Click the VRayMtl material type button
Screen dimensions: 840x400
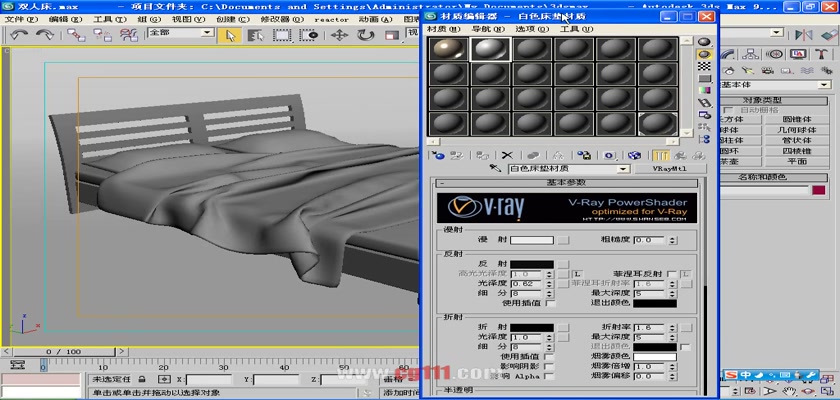click(x=670, y=169)
